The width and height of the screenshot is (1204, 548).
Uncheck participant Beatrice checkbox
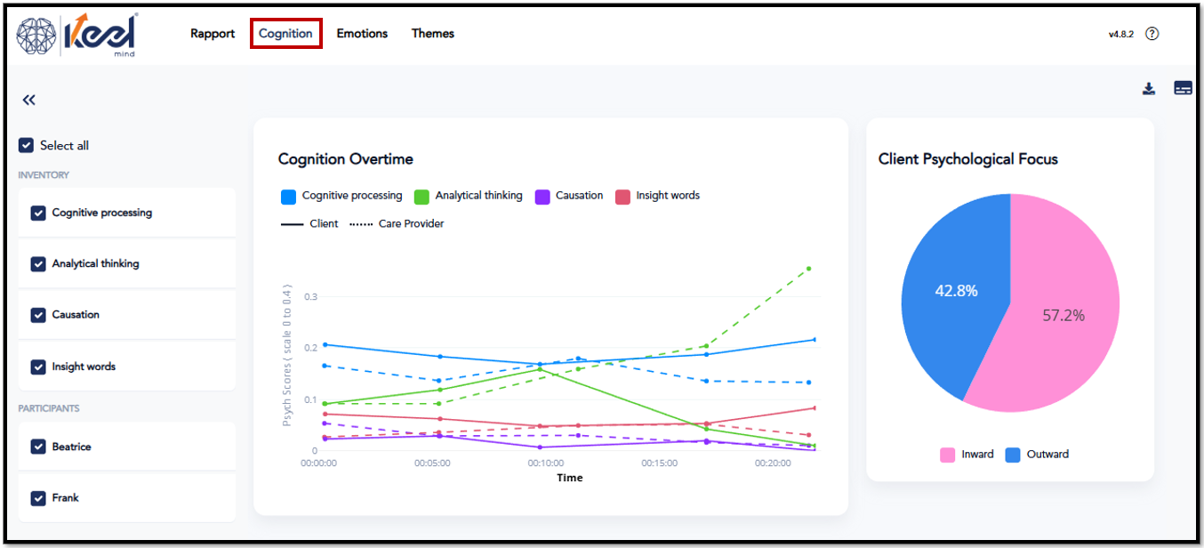tap(38, 447)
